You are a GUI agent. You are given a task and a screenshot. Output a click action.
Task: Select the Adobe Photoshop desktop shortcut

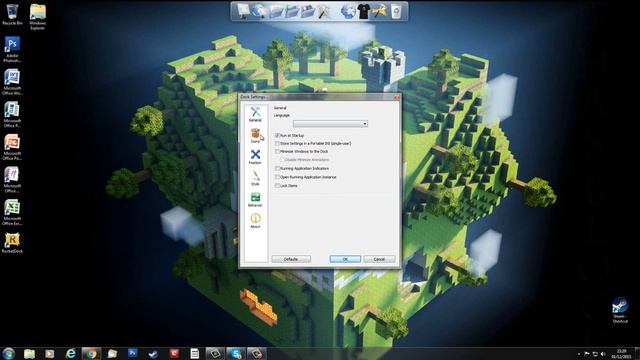pos(12,49)
